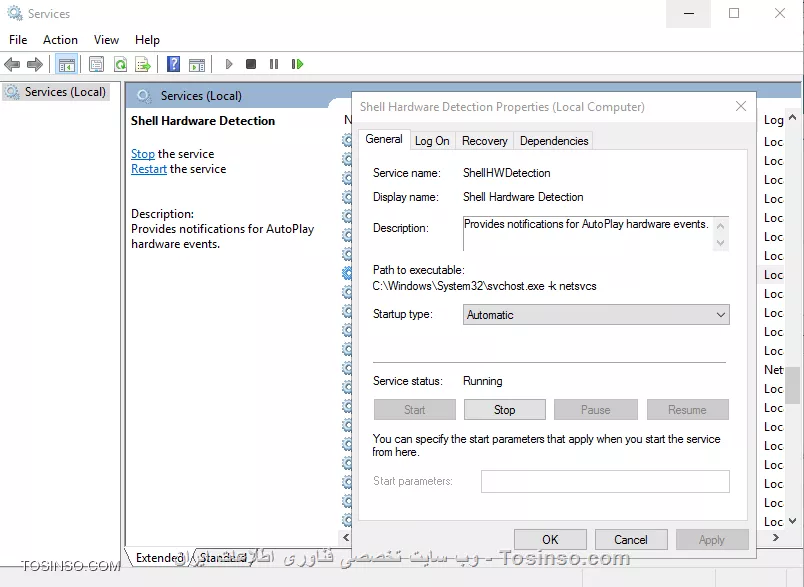The image size is (804, 587).
Task: Select the Extended view tab at the bottom
Action: pos(159,558)
